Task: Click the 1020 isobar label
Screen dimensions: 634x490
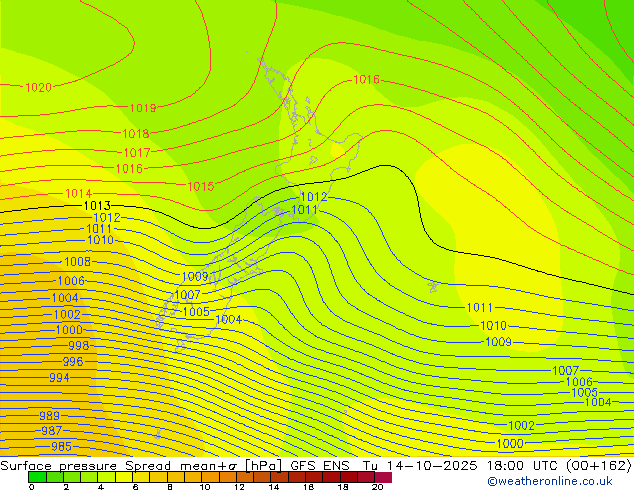Action: point(38,87)
